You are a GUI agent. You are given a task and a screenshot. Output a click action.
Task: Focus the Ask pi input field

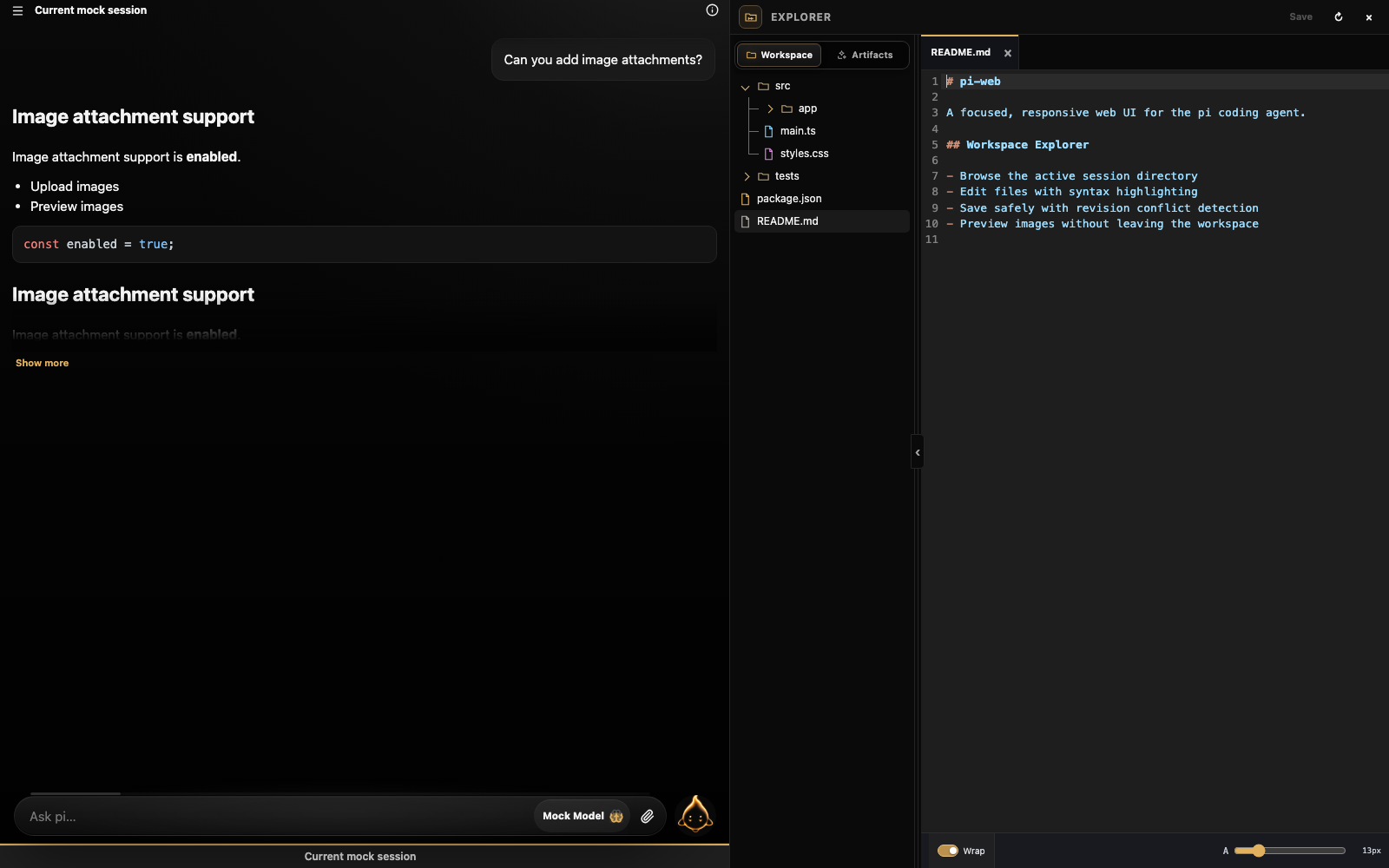(x=278, y=816)
